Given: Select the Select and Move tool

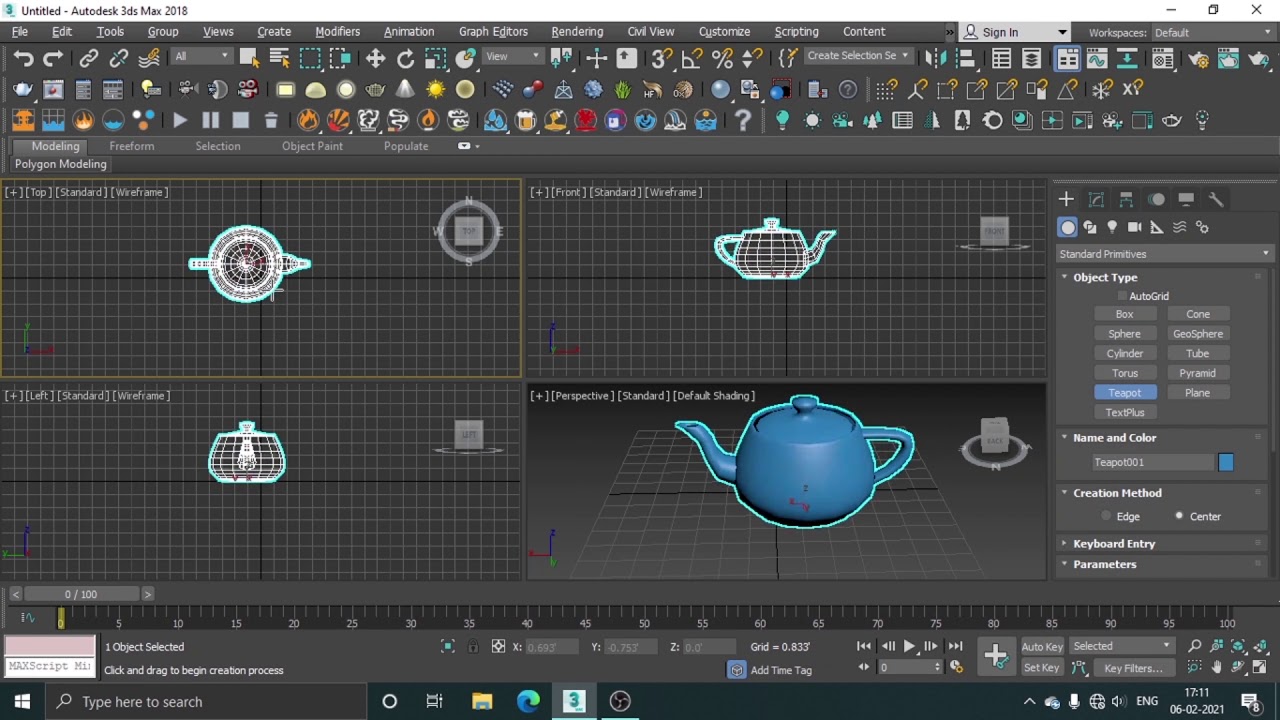Looking at the screenshot, I should click(x=375, y=59).
